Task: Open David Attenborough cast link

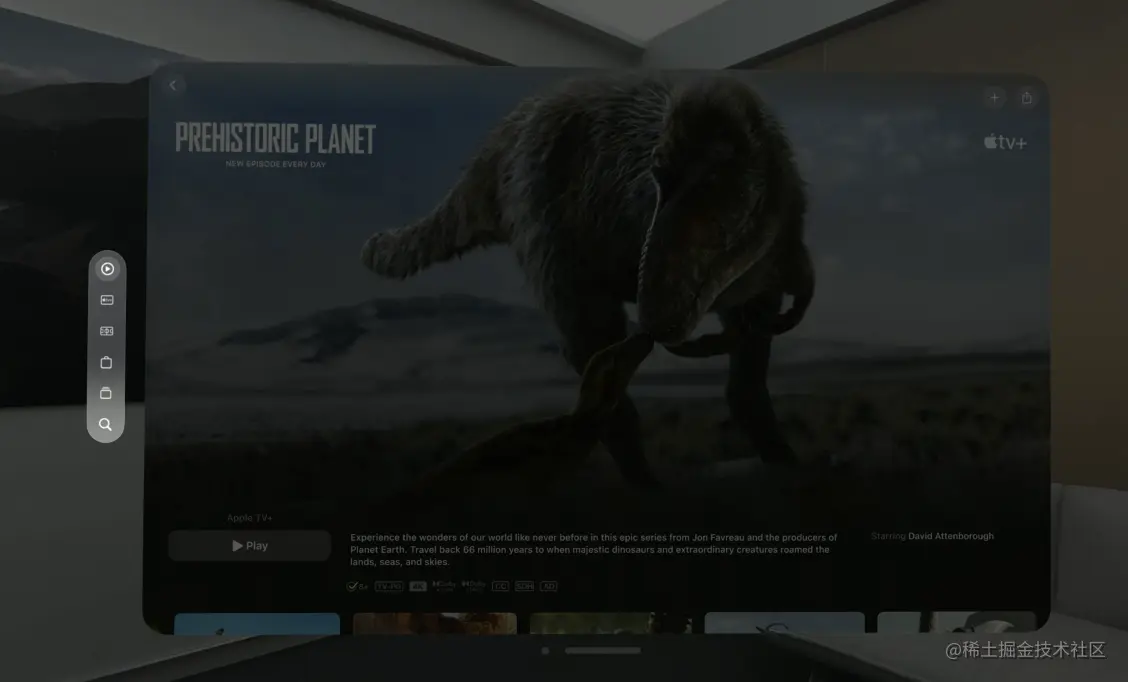Action: [950, 536]
